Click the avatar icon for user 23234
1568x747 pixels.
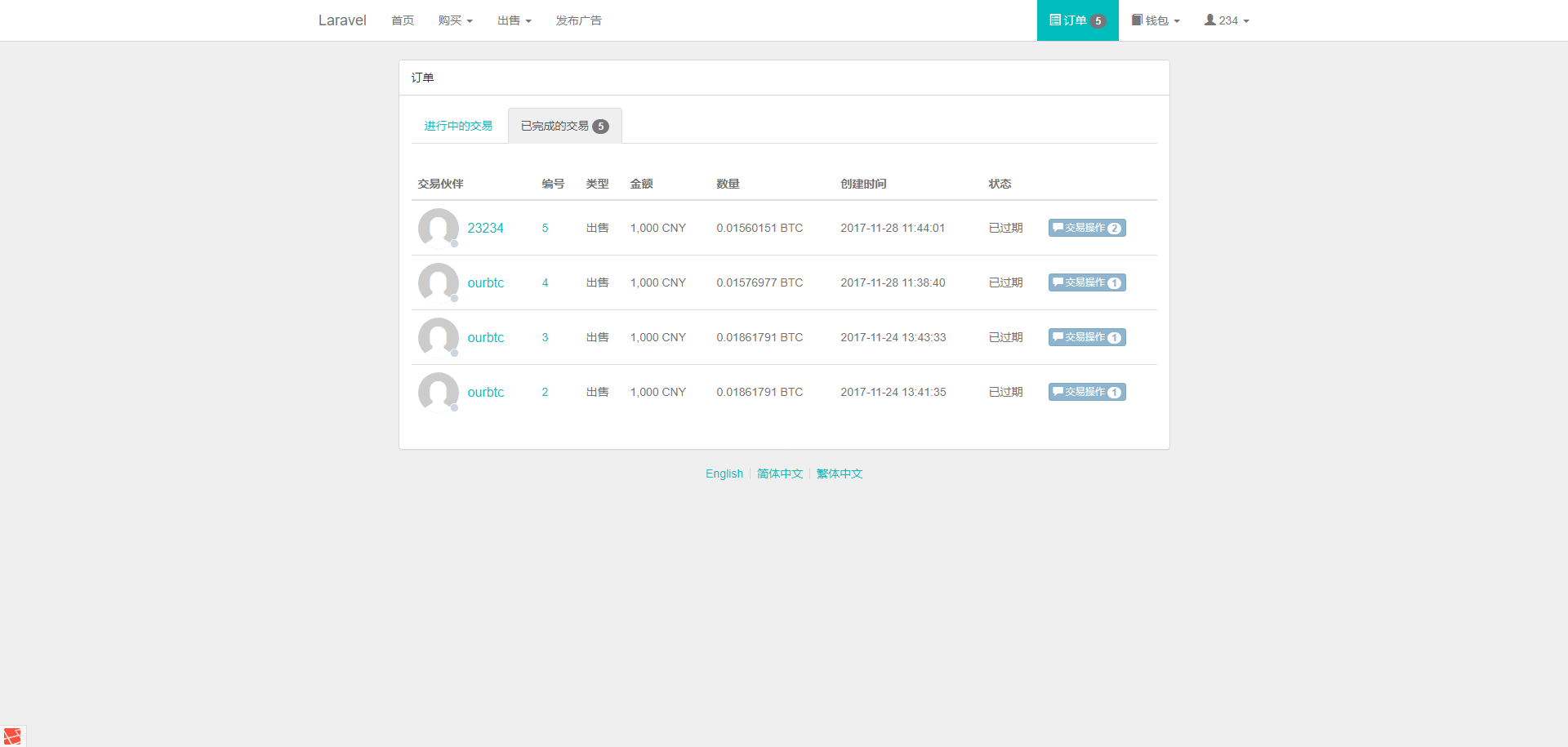click(x=439, y=228)
